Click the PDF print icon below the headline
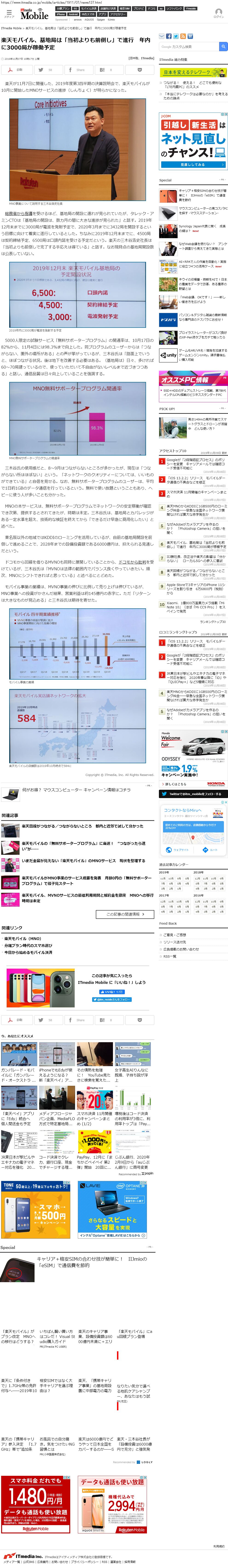228x1568 pixels. pyautogui.click(x=16, y=70)
